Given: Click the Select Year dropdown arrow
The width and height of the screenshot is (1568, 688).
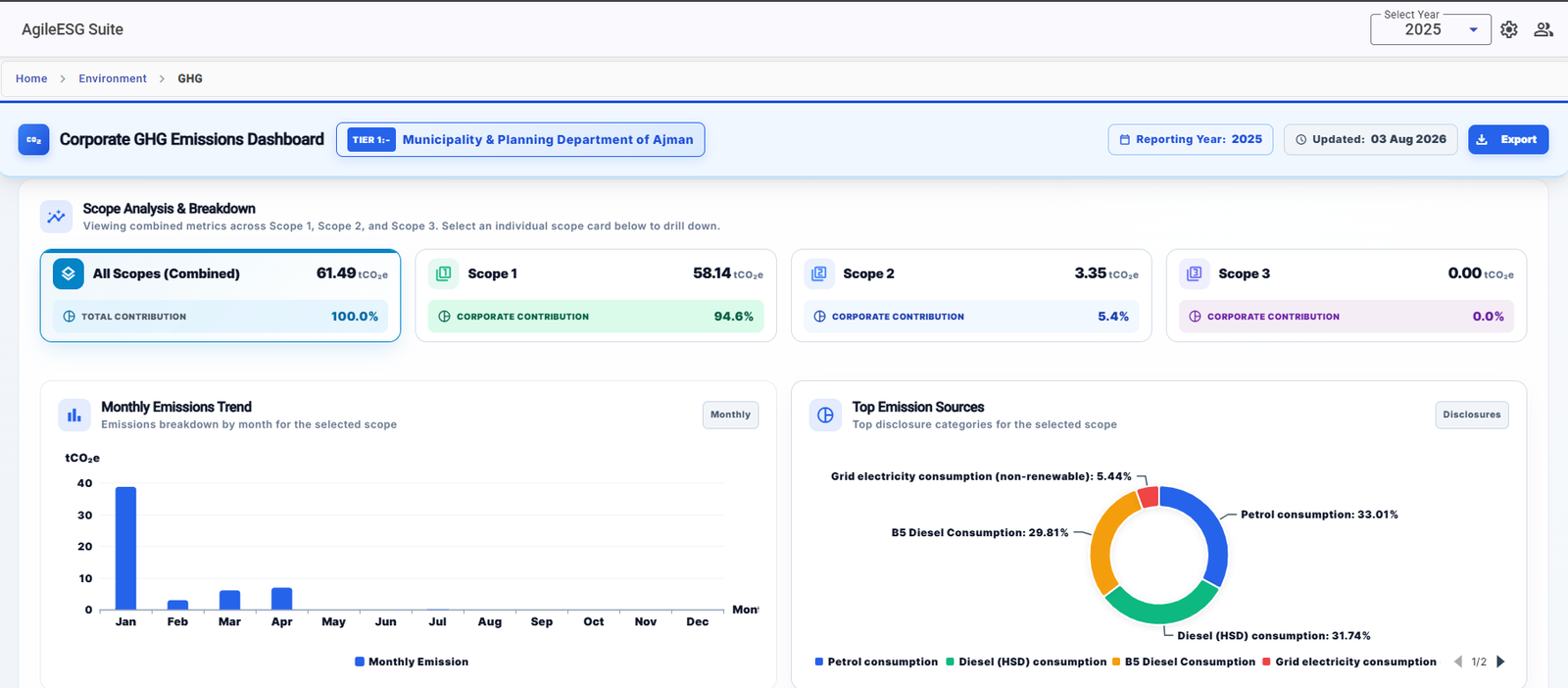Looking at the screenshot, I should coord(1473,30).
